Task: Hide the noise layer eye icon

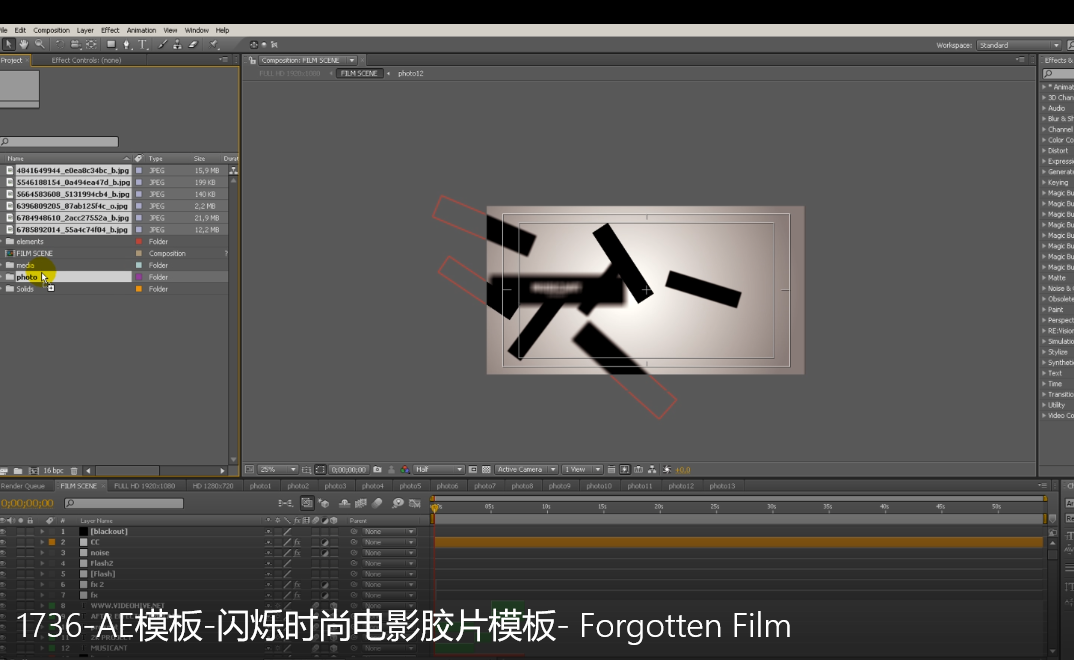Action: pos(3,553)
